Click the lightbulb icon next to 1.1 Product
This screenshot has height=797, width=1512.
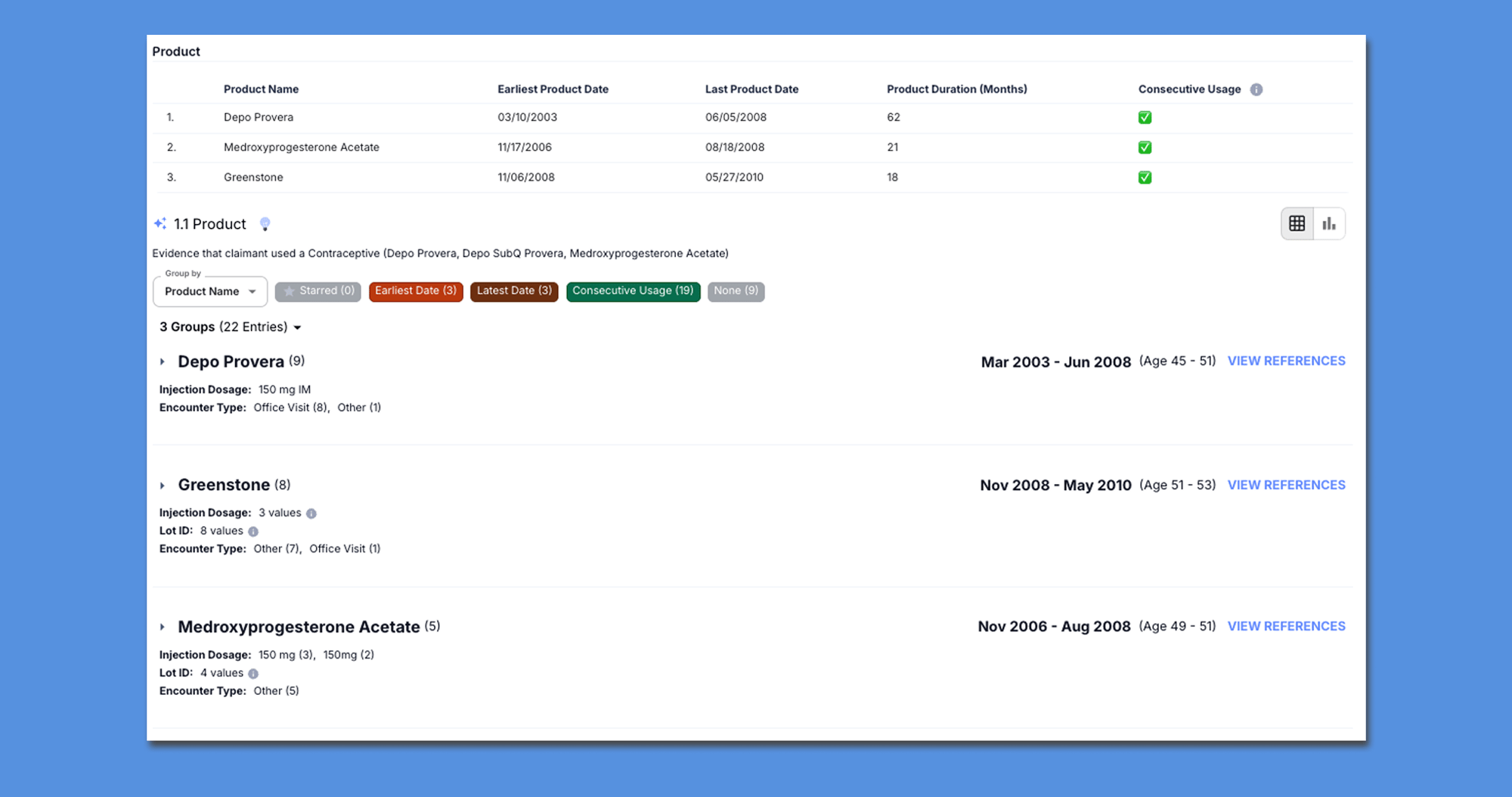pos(265,224)
